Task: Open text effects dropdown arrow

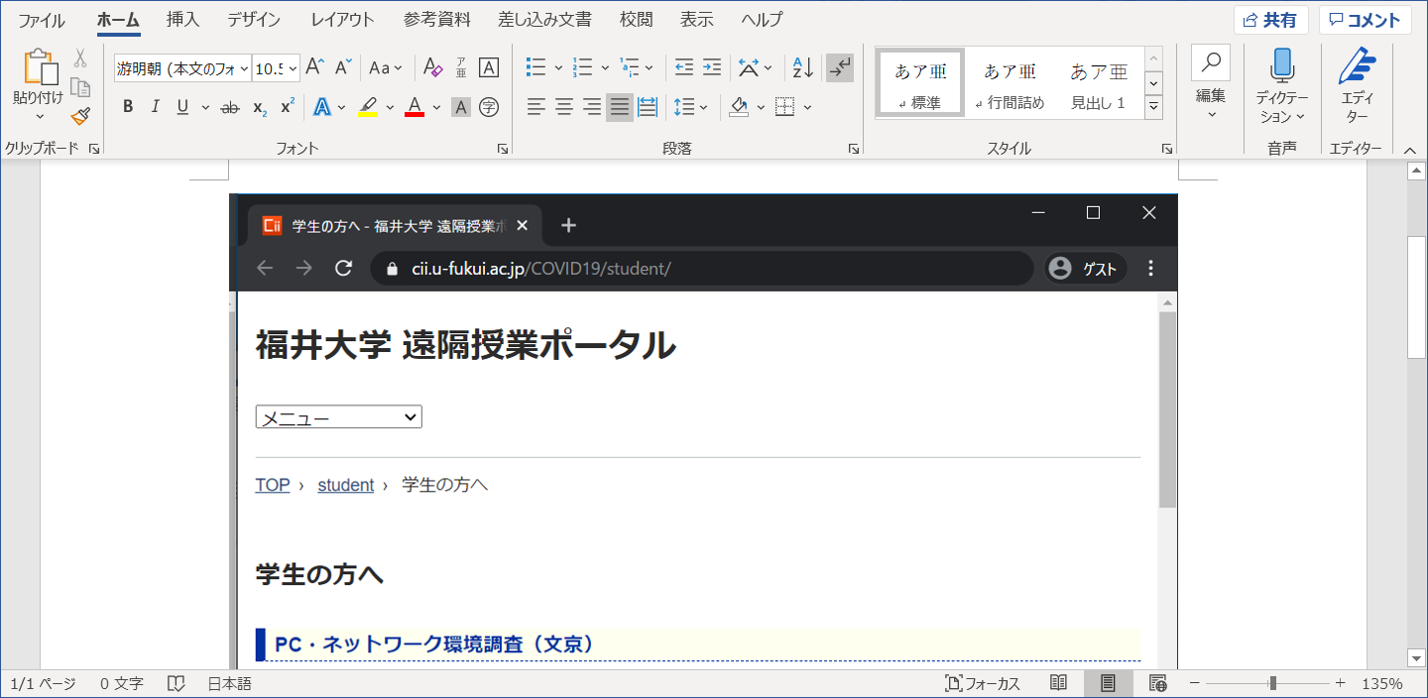Action: click(x=343, y=107)
